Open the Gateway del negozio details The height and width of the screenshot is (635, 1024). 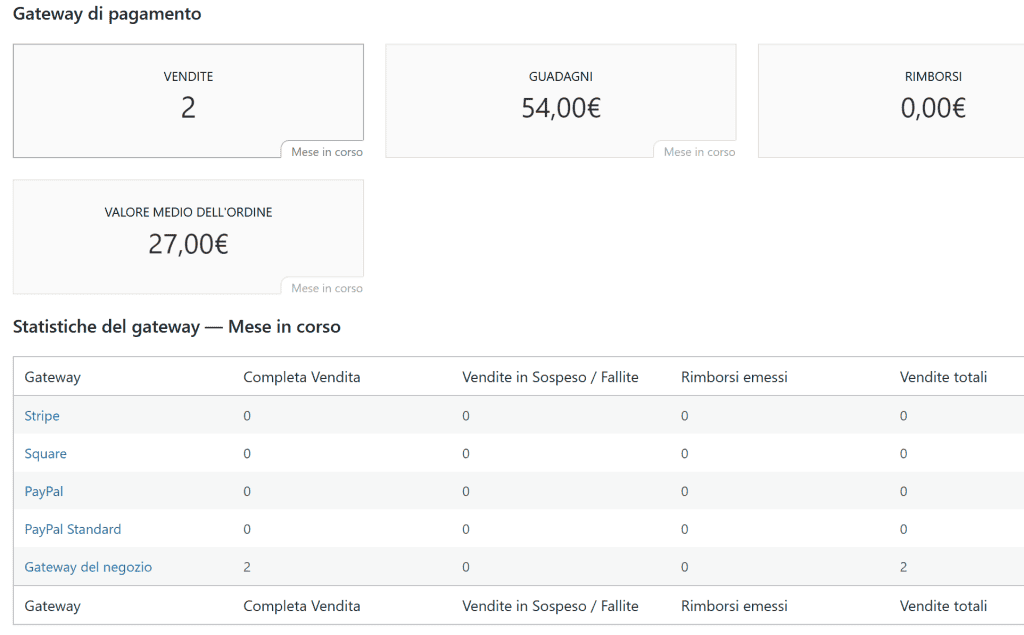(x=88, y=566)
